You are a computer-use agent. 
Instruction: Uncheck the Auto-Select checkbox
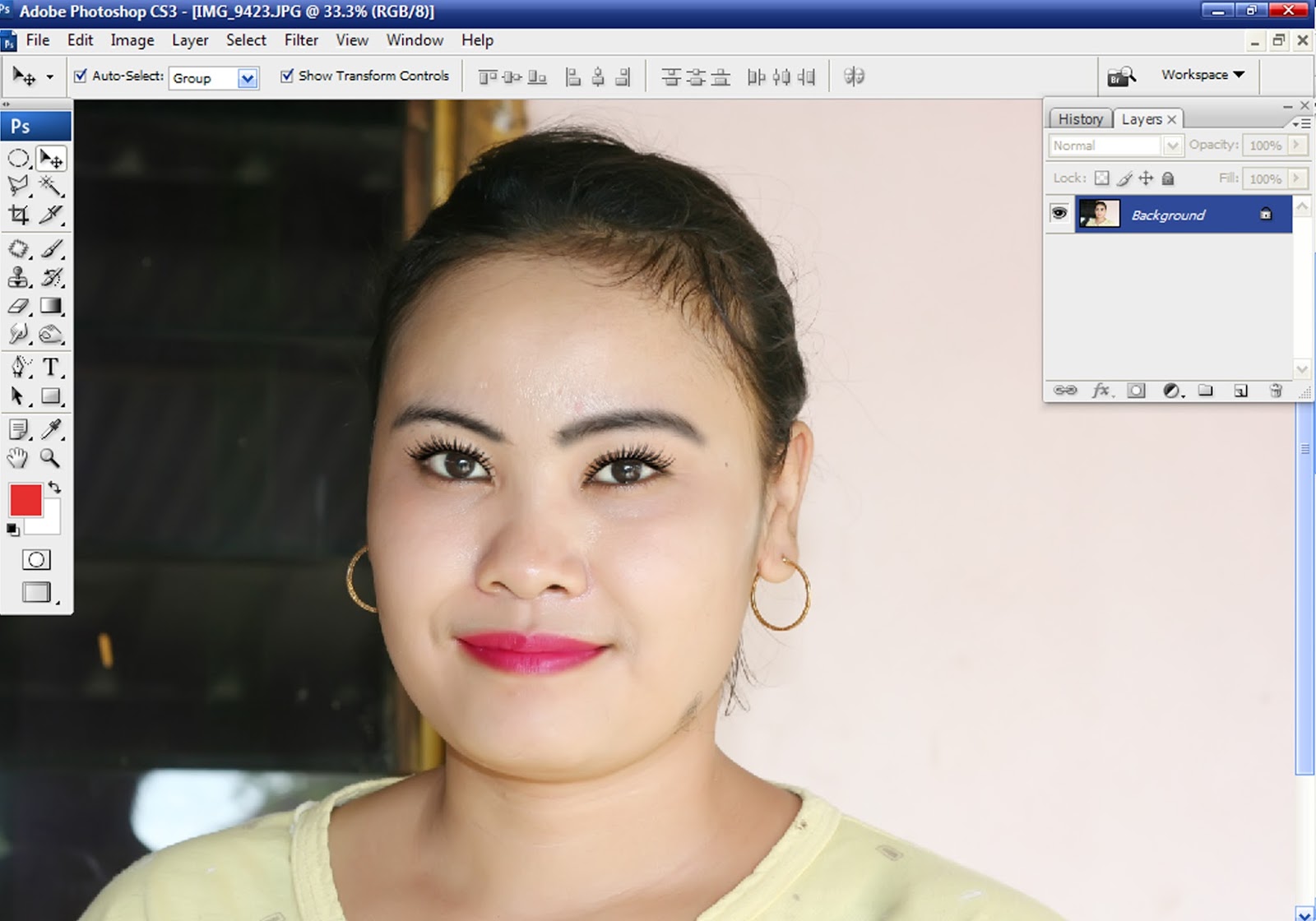click(80, 76)
